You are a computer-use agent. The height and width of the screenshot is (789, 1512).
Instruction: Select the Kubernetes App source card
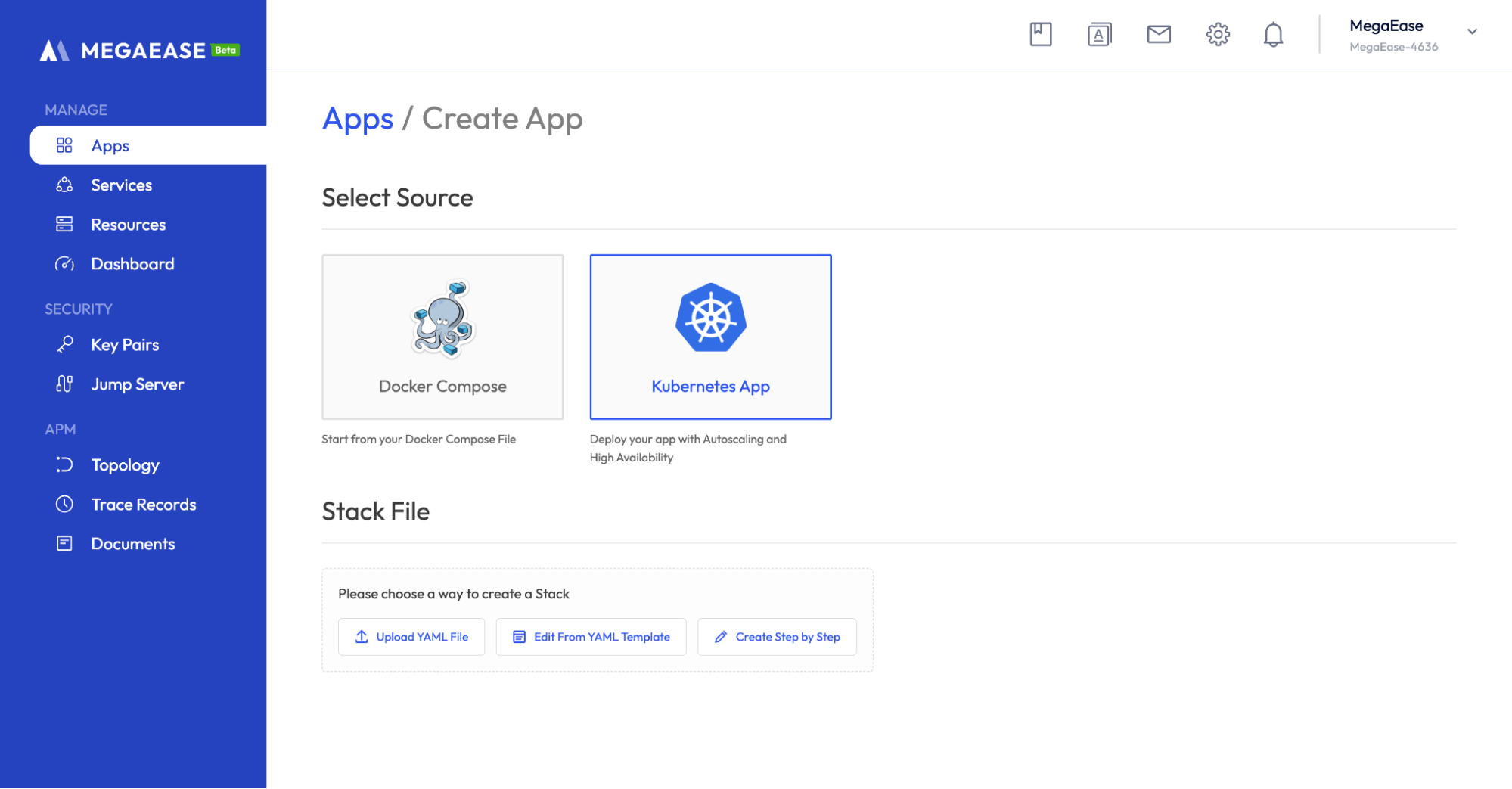pos(710,337)
